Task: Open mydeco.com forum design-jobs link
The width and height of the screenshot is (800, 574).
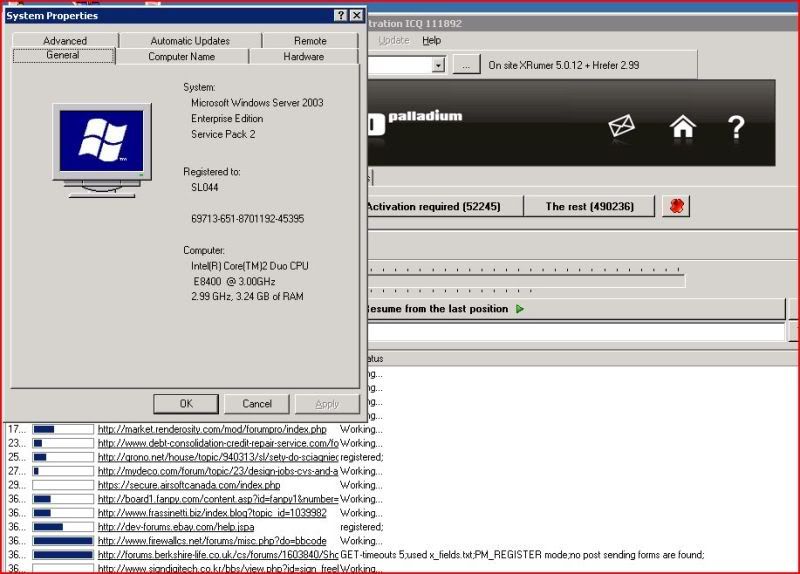Action: coord(218,471)
